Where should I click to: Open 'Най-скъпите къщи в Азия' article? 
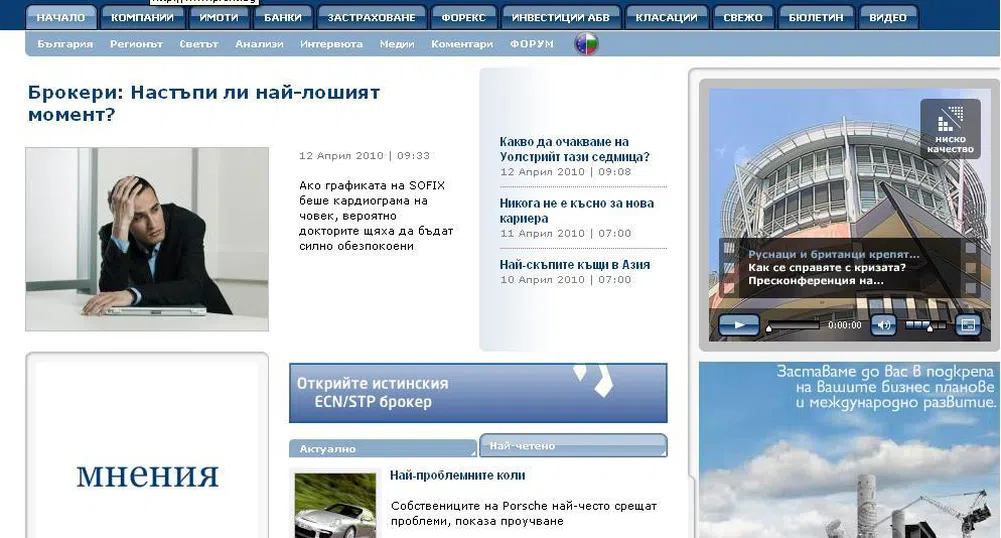[575, 265]
